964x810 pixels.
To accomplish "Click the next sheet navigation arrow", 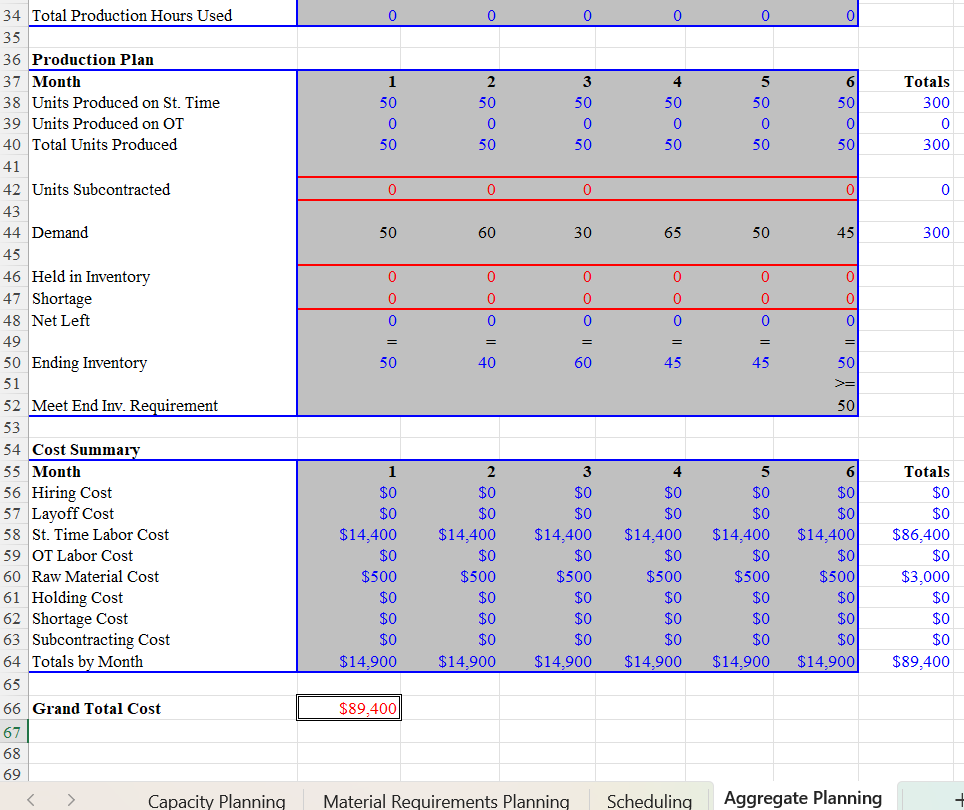I will tap(71, 800).
